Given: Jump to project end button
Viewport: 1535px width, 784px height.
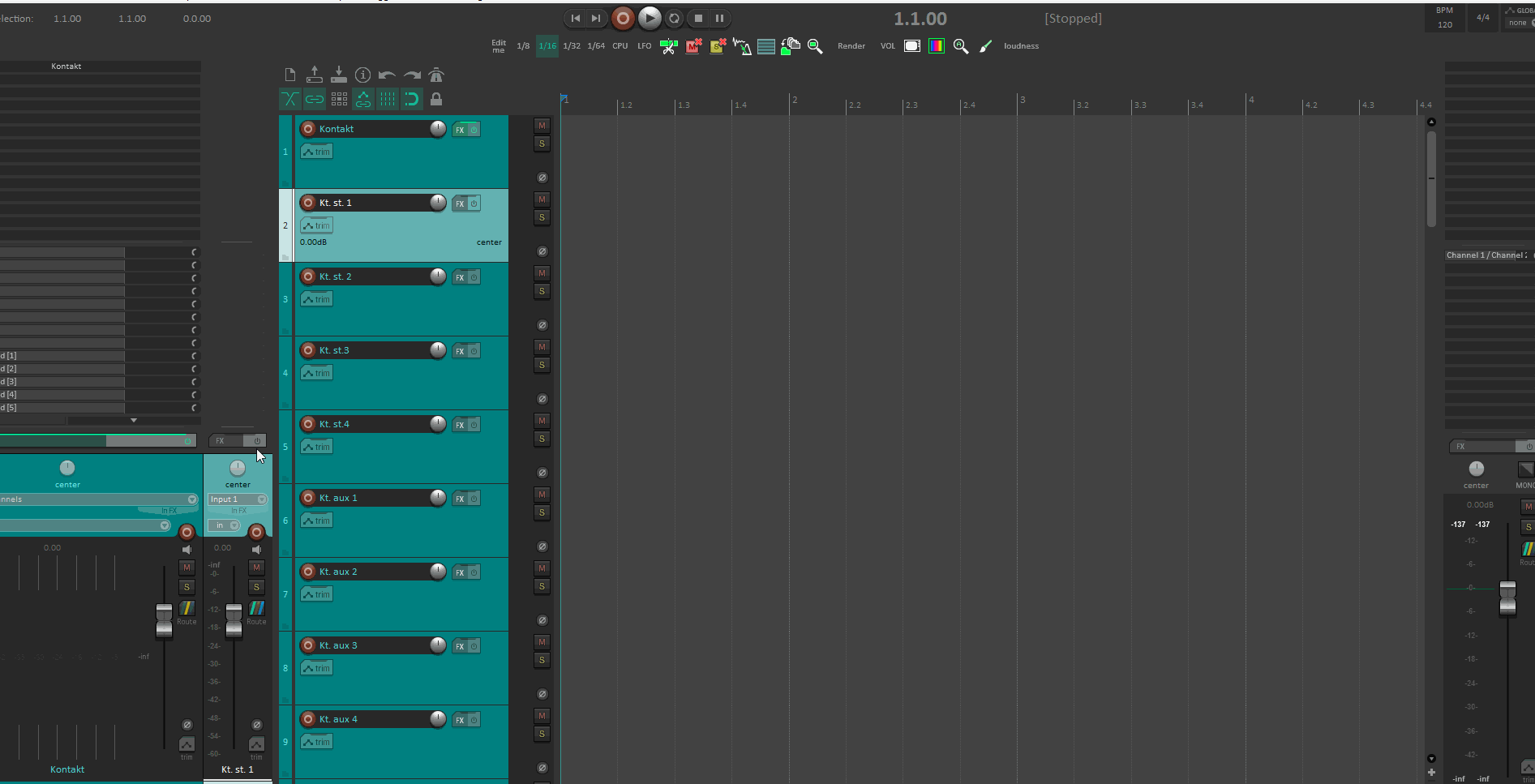Looking at the screenshot, I should tap(596, 18).
